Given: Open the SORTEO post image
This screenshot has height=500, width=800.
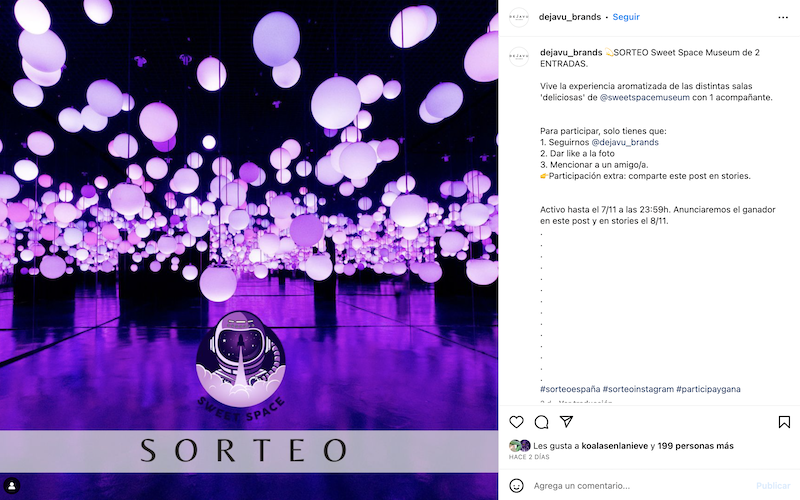Looking at the screenshot, I should [249, 250].
